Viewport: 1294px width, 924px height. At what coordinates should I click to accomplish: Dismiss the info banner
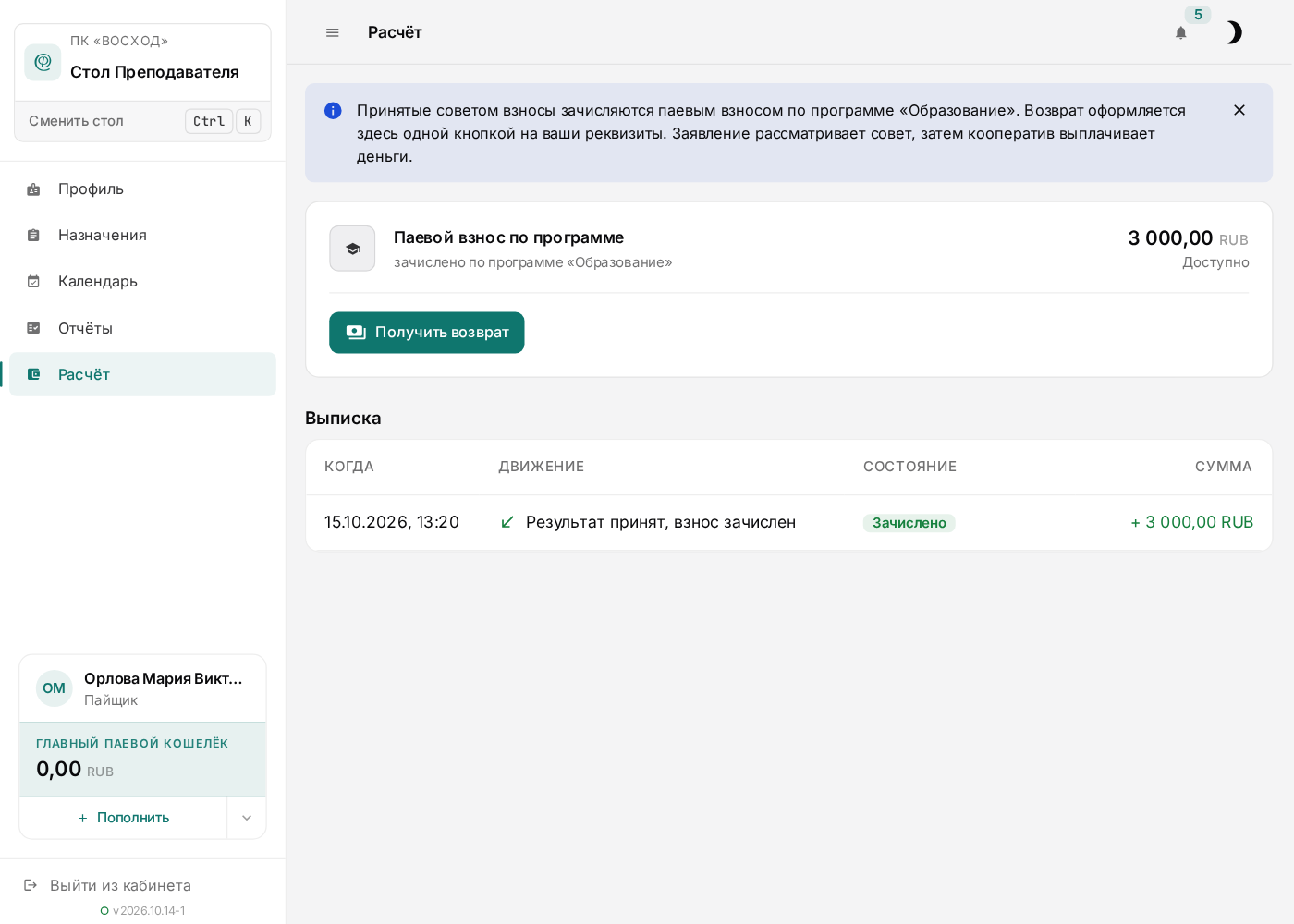coord(1239,110)
